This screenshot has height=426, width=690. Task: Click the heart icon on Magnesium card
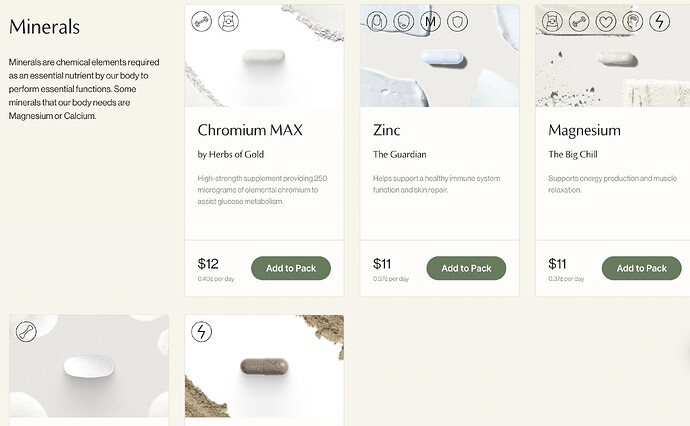click(x=606, y=21)
